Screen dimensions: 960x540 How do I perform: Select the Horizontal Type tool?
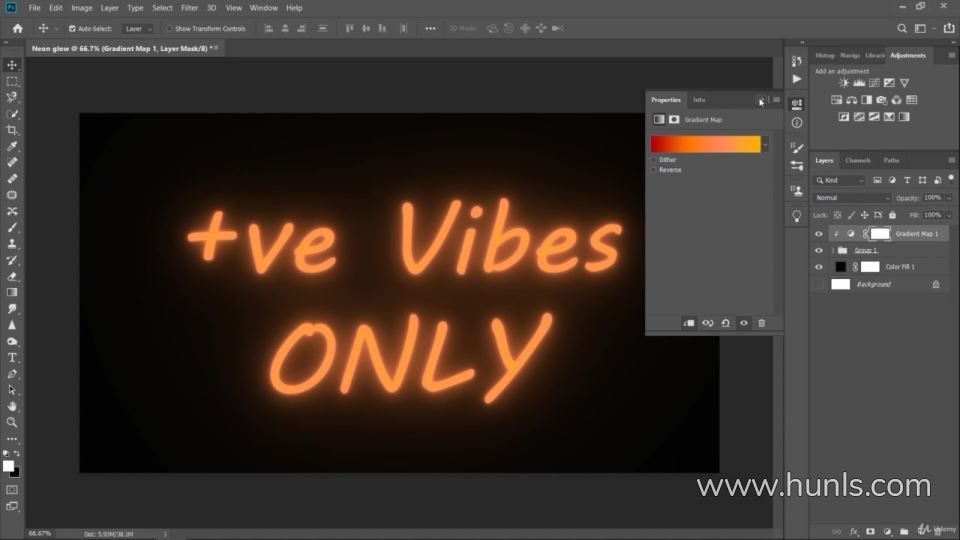coord(12,357)
